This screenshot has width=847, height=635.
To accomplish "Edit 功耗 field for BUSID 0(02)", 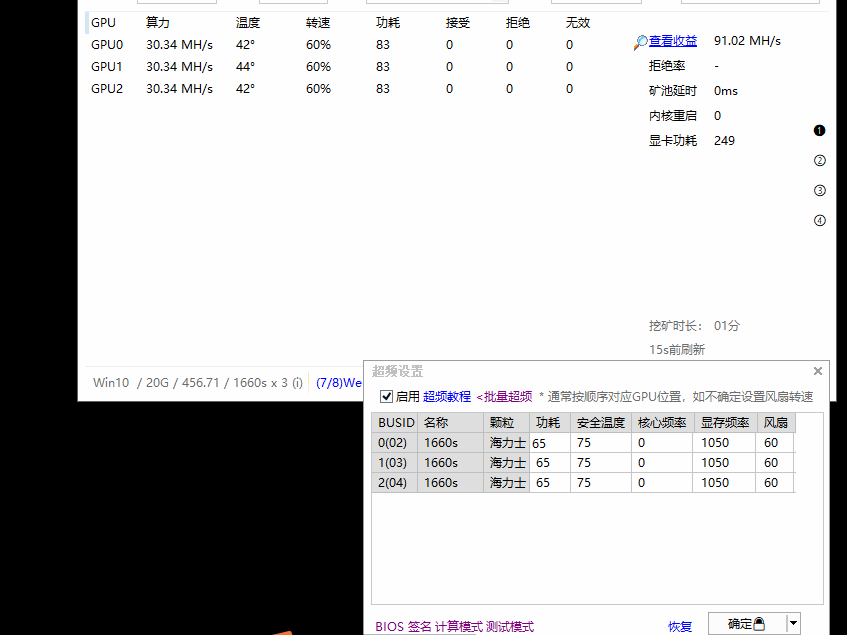I will [x=549, y=443].
